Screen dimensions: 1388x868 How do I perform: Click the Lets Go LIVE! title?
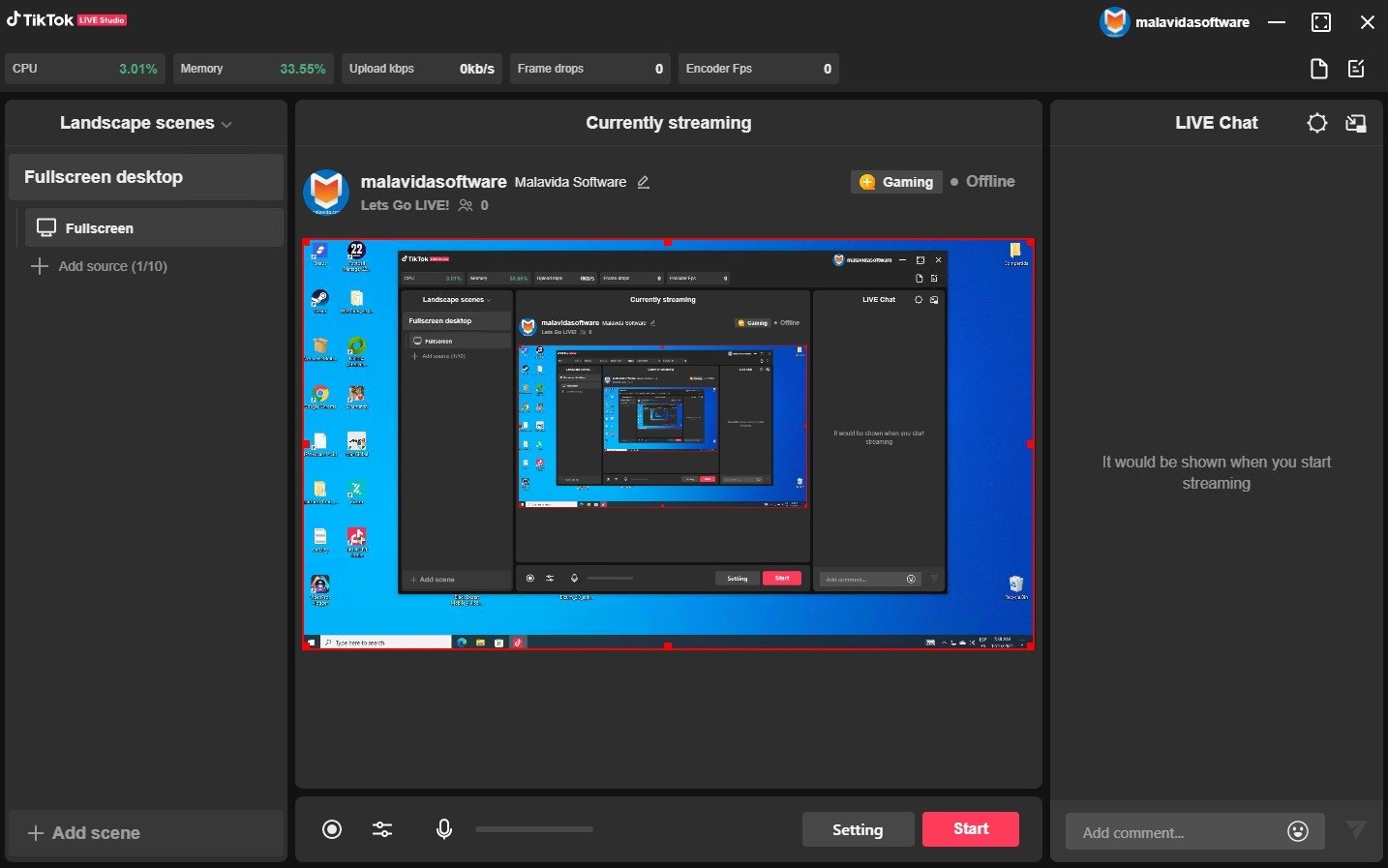tap(405, 205)
